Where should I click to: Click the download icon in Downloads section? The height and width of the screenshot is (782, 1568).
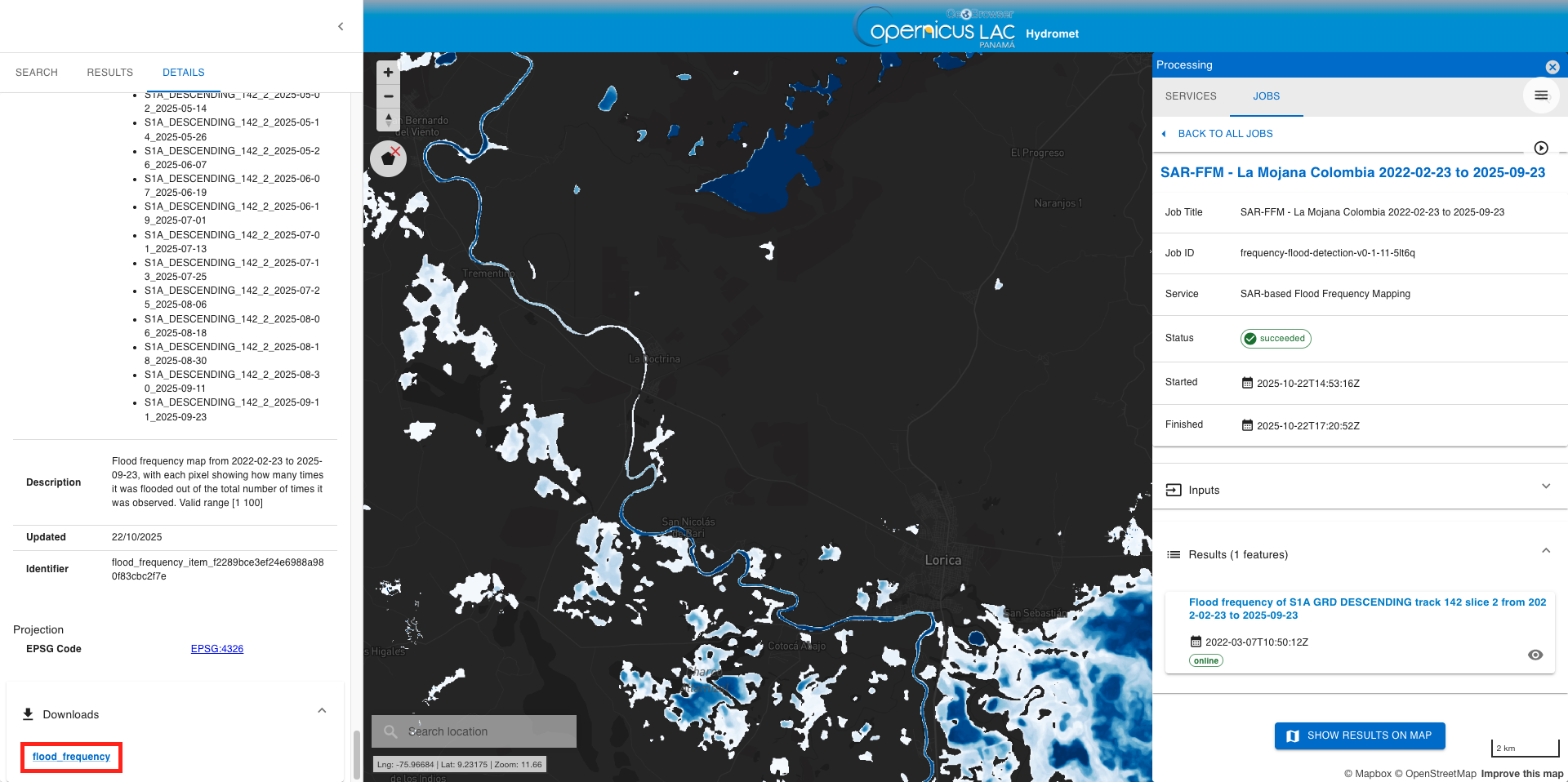(28, 714)
